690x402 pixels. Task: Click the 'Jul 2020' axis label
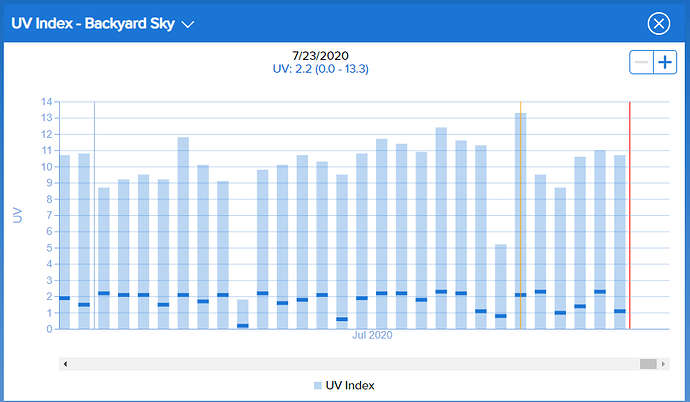pos(372,335)
